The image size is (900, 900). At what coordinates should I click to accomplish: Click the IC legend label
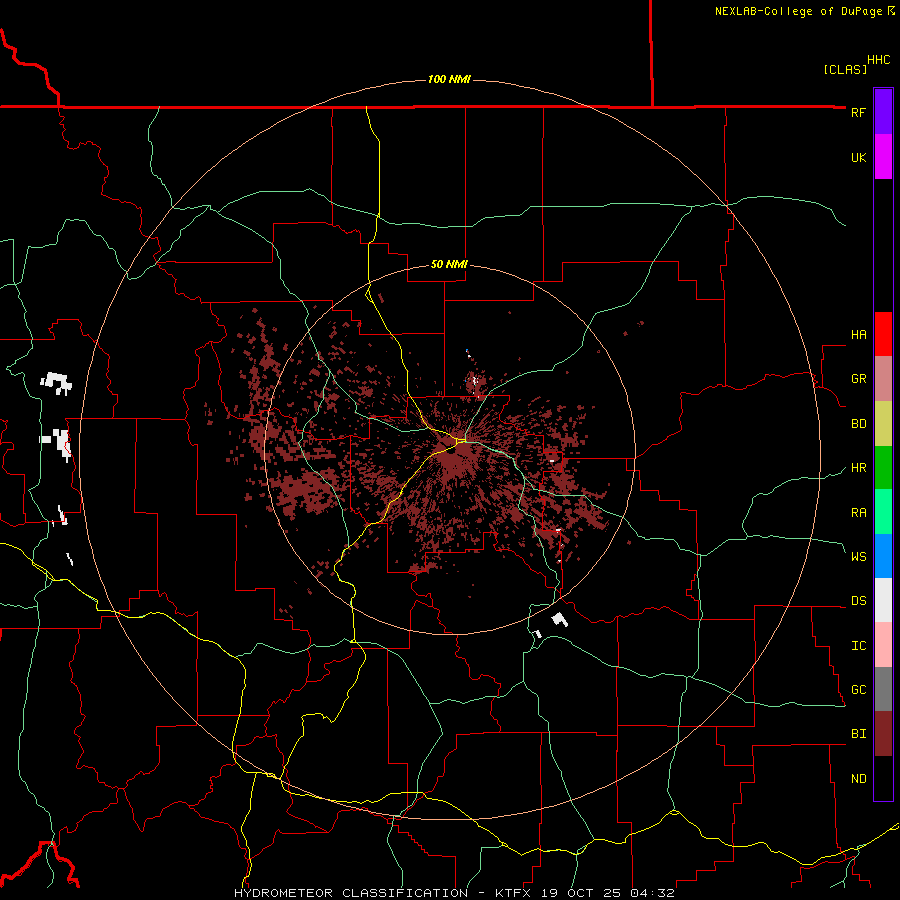click(858, 646)
